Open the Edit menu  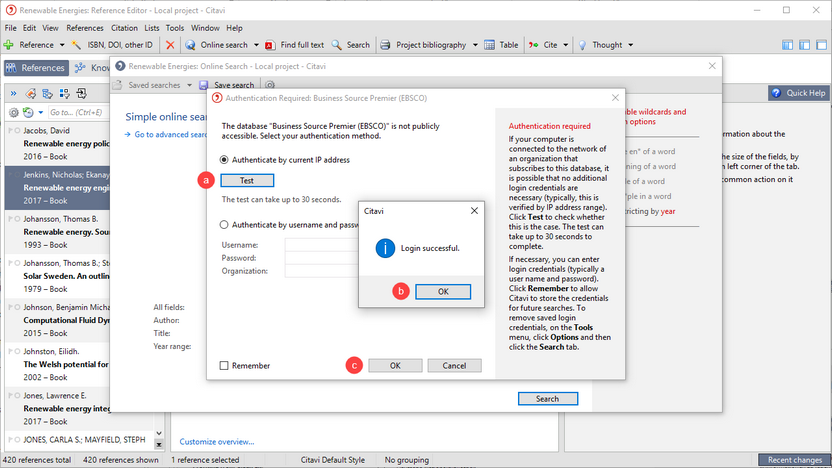click(x=29, y=28)
